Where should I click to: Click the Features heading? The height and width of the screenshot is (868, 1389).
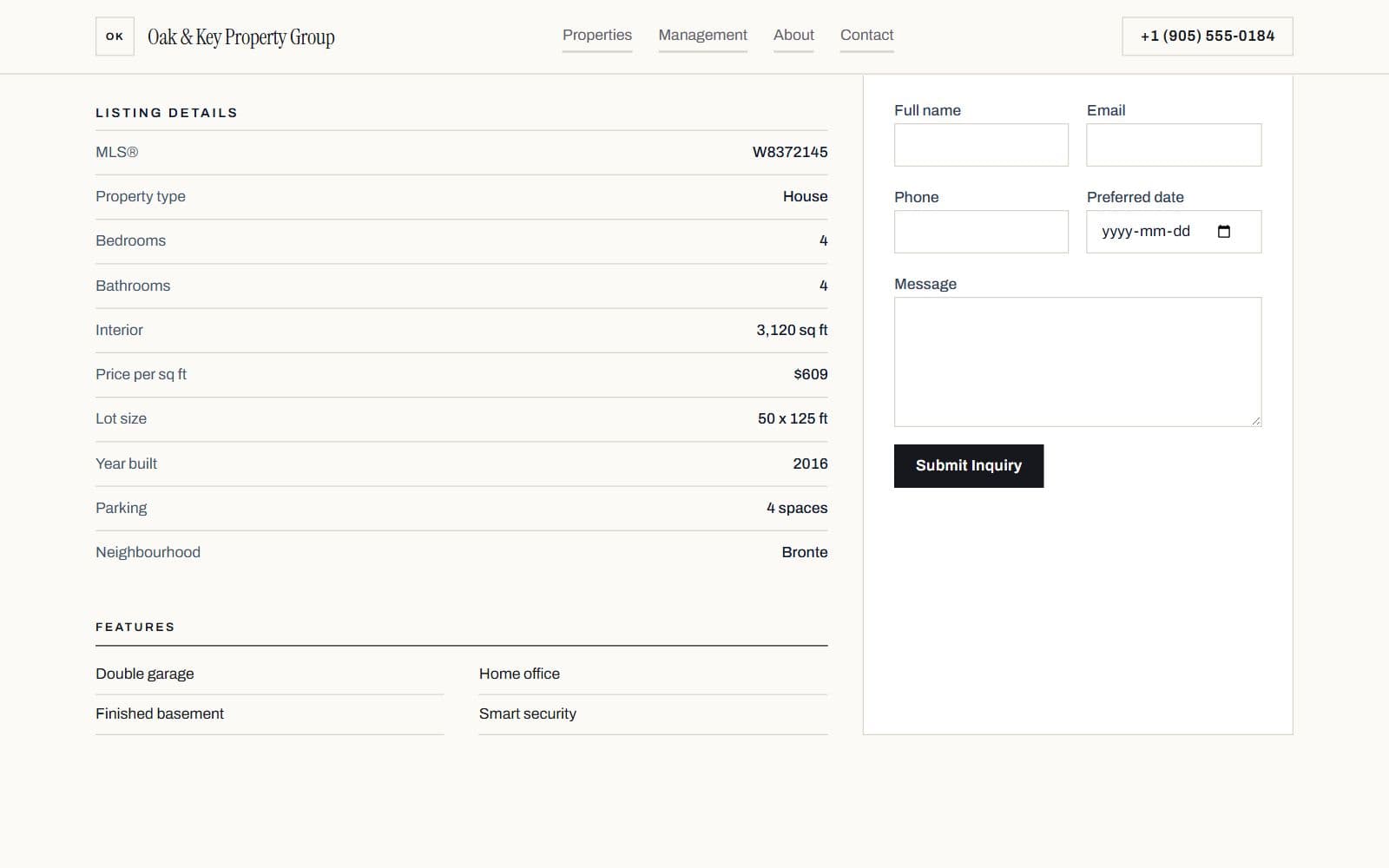click(135, 627)
